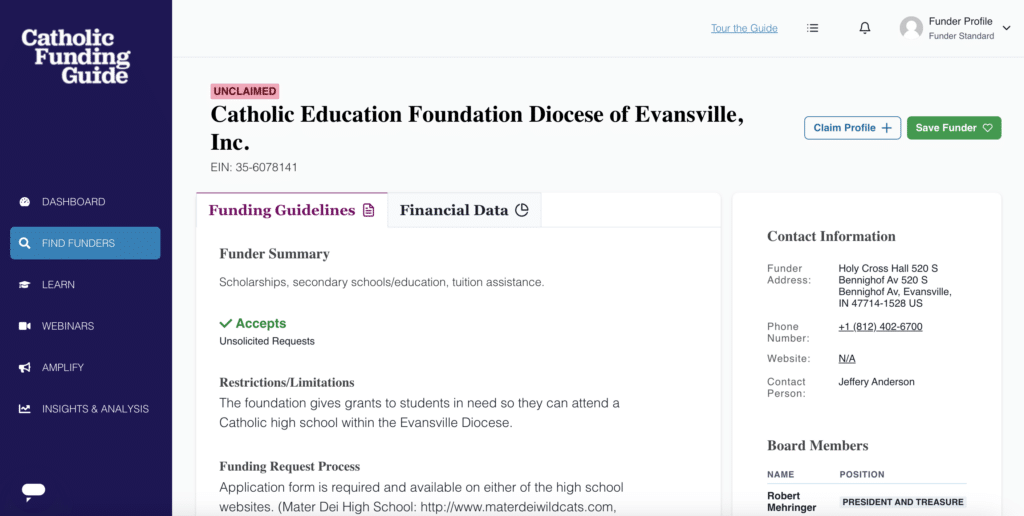
Task: Save this funder with Save Funder button
Action: pyautogui.click(x=953, y=128)
